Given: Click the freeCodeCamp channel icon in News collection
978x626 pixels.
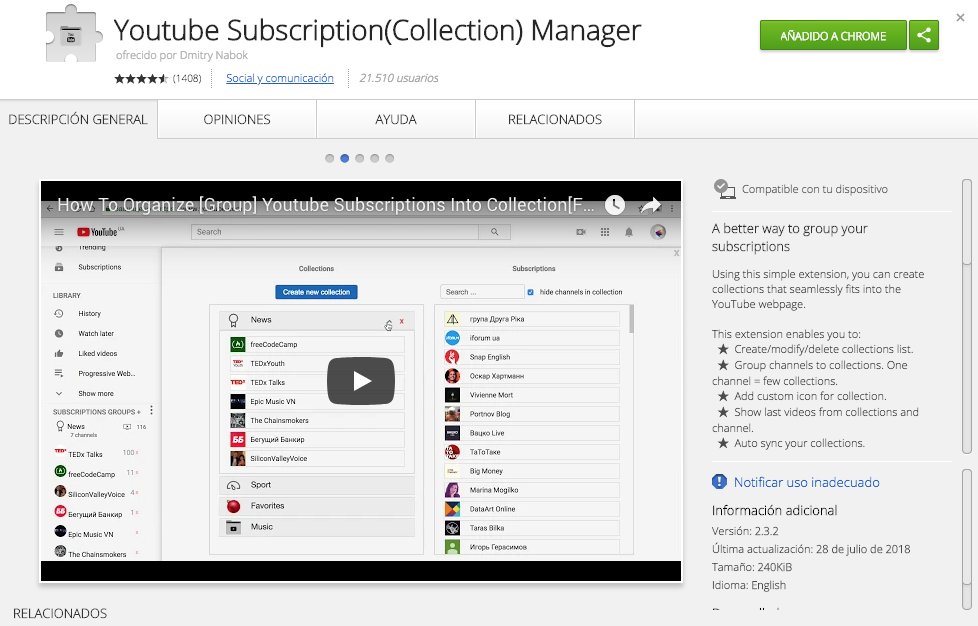Looking at the screenshot, I should pos(238,344).
